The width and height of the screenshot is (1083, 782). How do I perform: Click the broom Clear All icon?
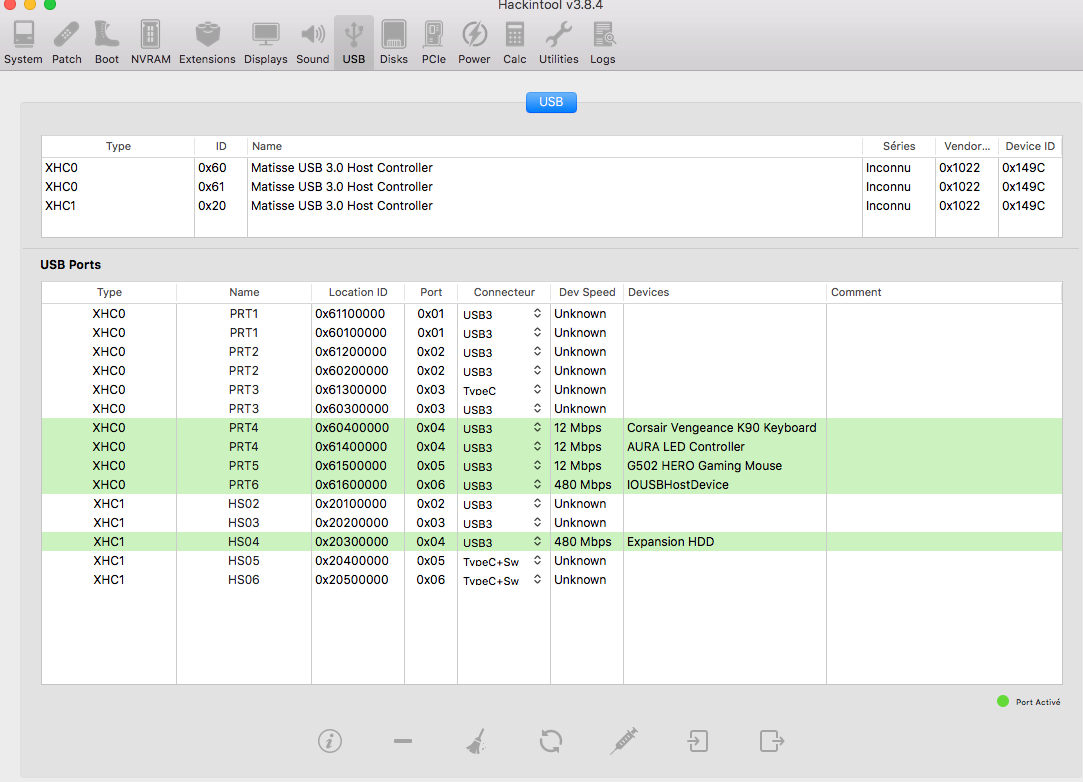[x=476, y=741]
